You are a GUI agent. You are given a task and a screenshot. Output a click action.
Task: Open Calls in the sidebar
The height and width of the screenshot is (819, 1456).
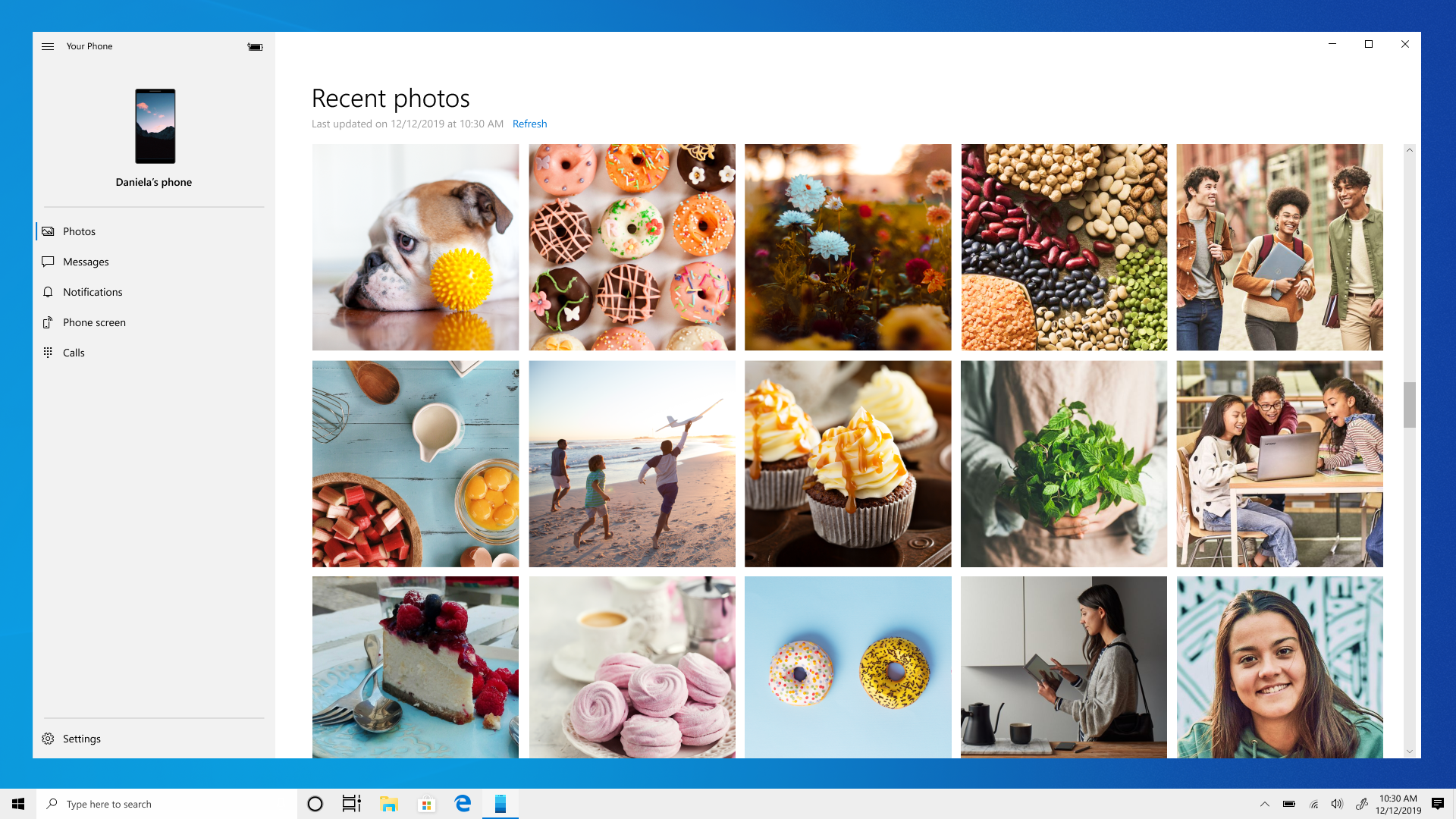tap(74, 353)
